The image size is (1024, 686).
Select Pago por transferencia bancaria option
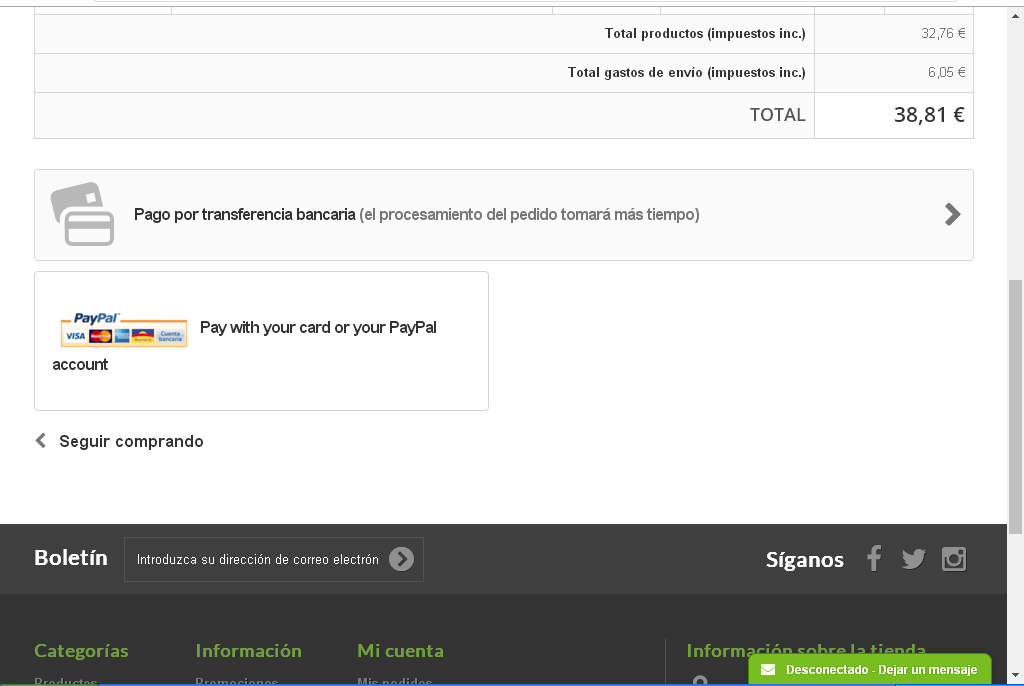point(245,214)
